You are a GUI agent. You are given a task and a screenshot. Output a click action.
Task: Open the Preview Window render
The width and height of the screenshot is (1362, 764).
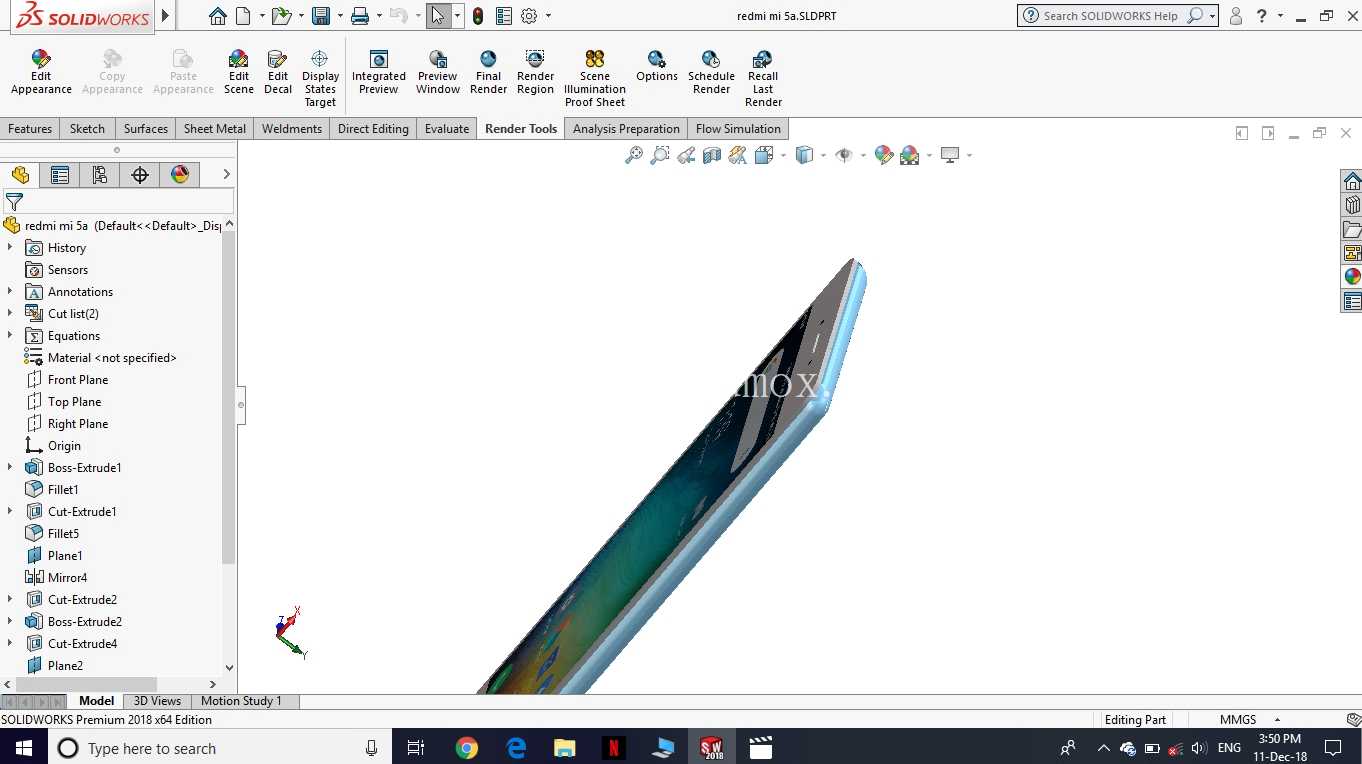438,72
